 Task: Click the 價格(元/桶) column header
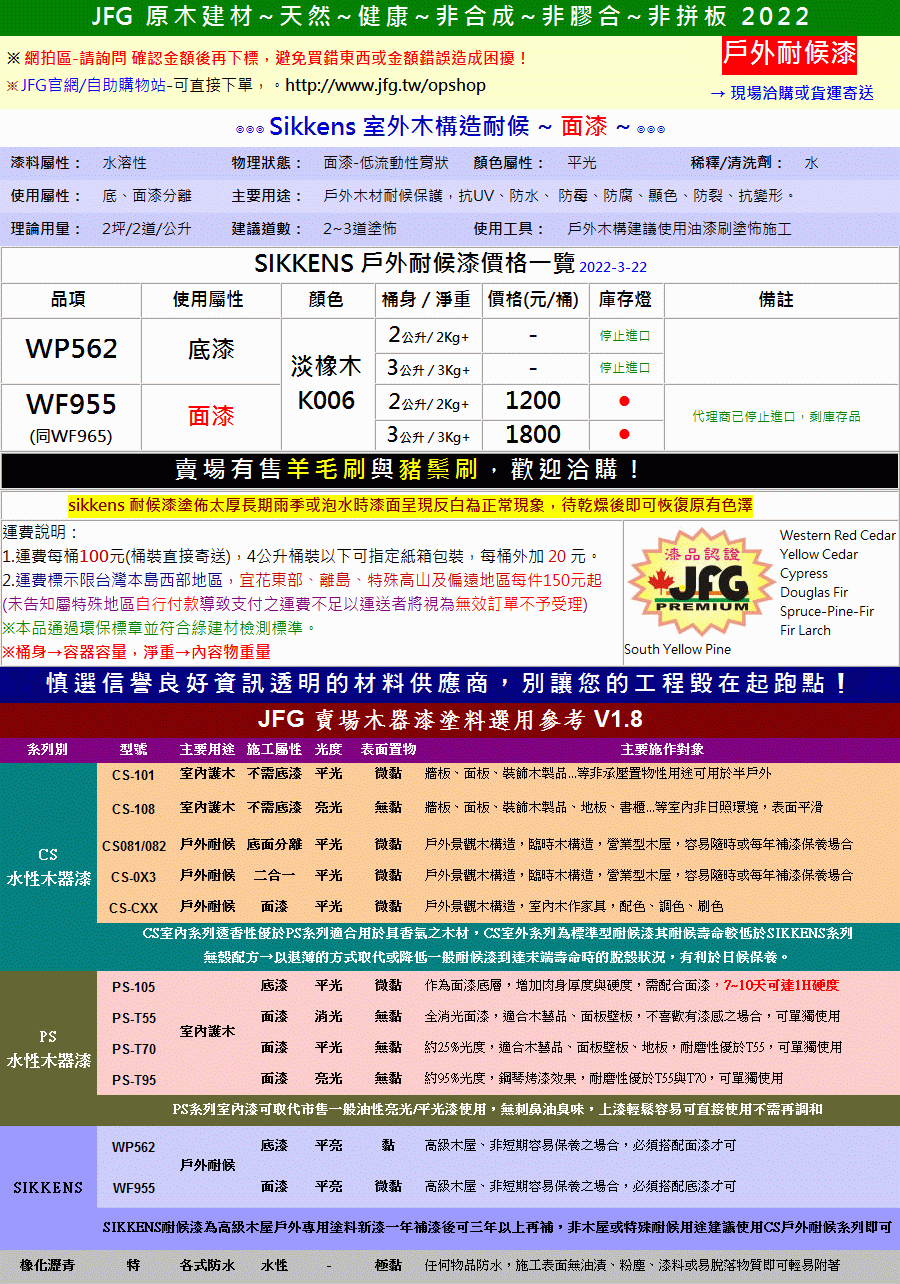[533, 300]
